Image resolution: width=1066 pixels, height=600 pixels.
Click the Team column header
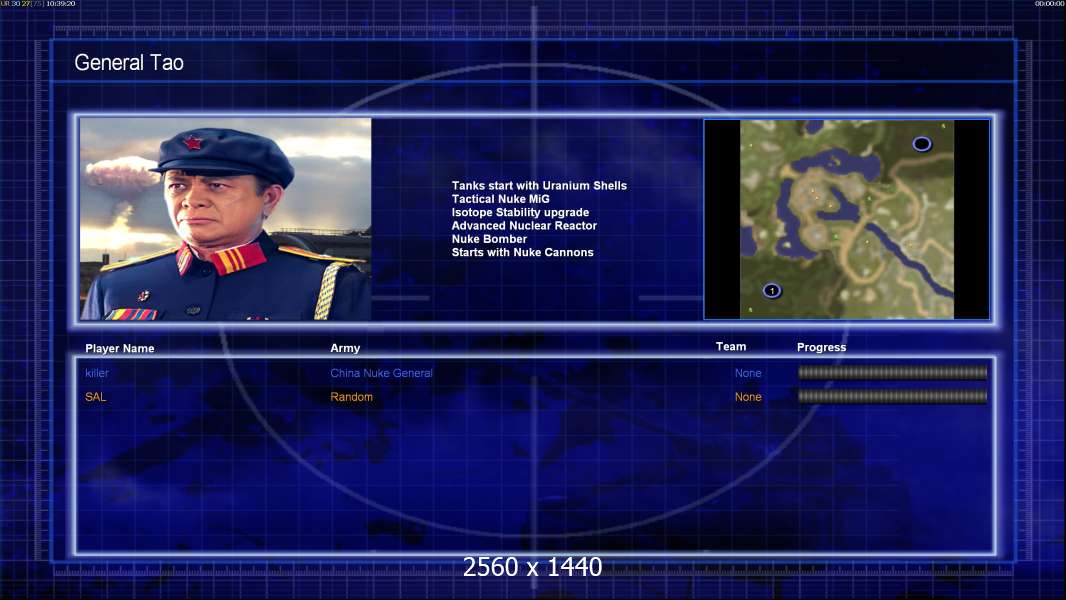[x=731, y=347]
